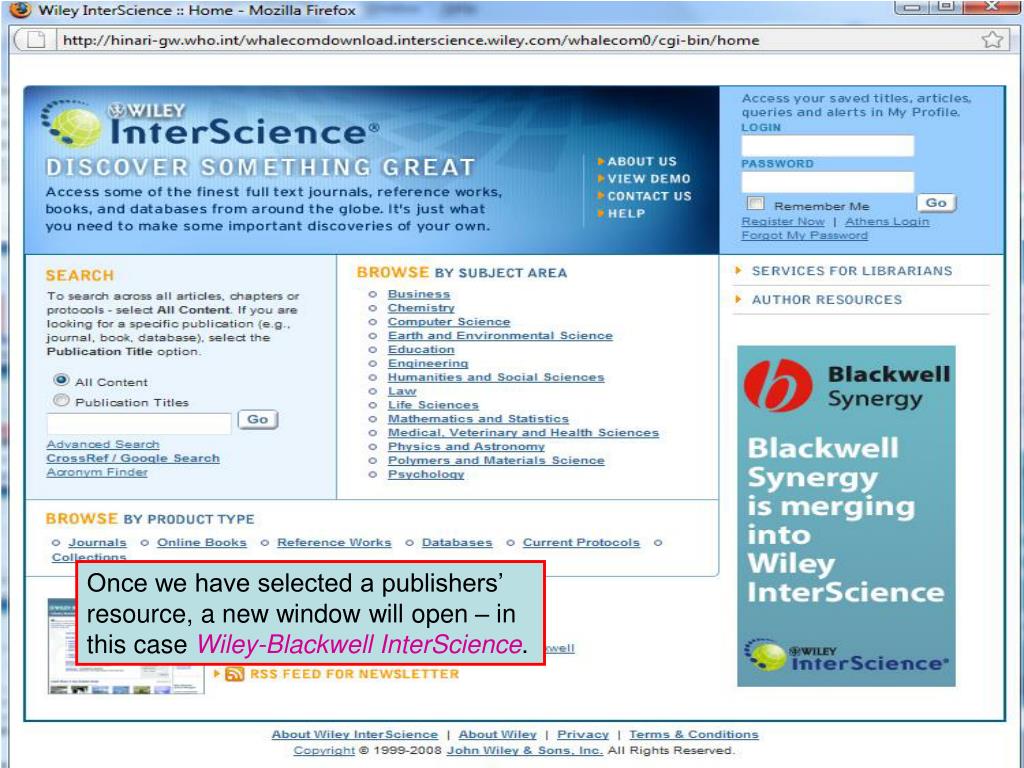1024x768 pixels.
Task: Open Current Protocols product type link
Action: (581, 542)
